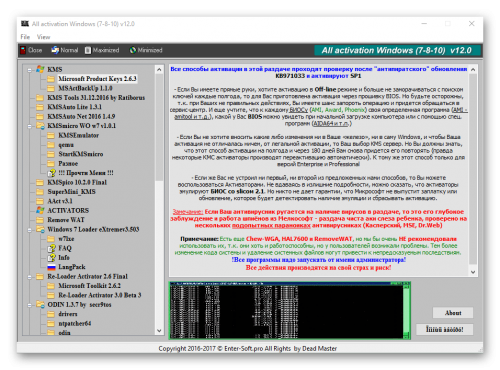Follow the red underlined Замечание link
The height and width of the screenshot is (370, 500).
tap(187, 212)
